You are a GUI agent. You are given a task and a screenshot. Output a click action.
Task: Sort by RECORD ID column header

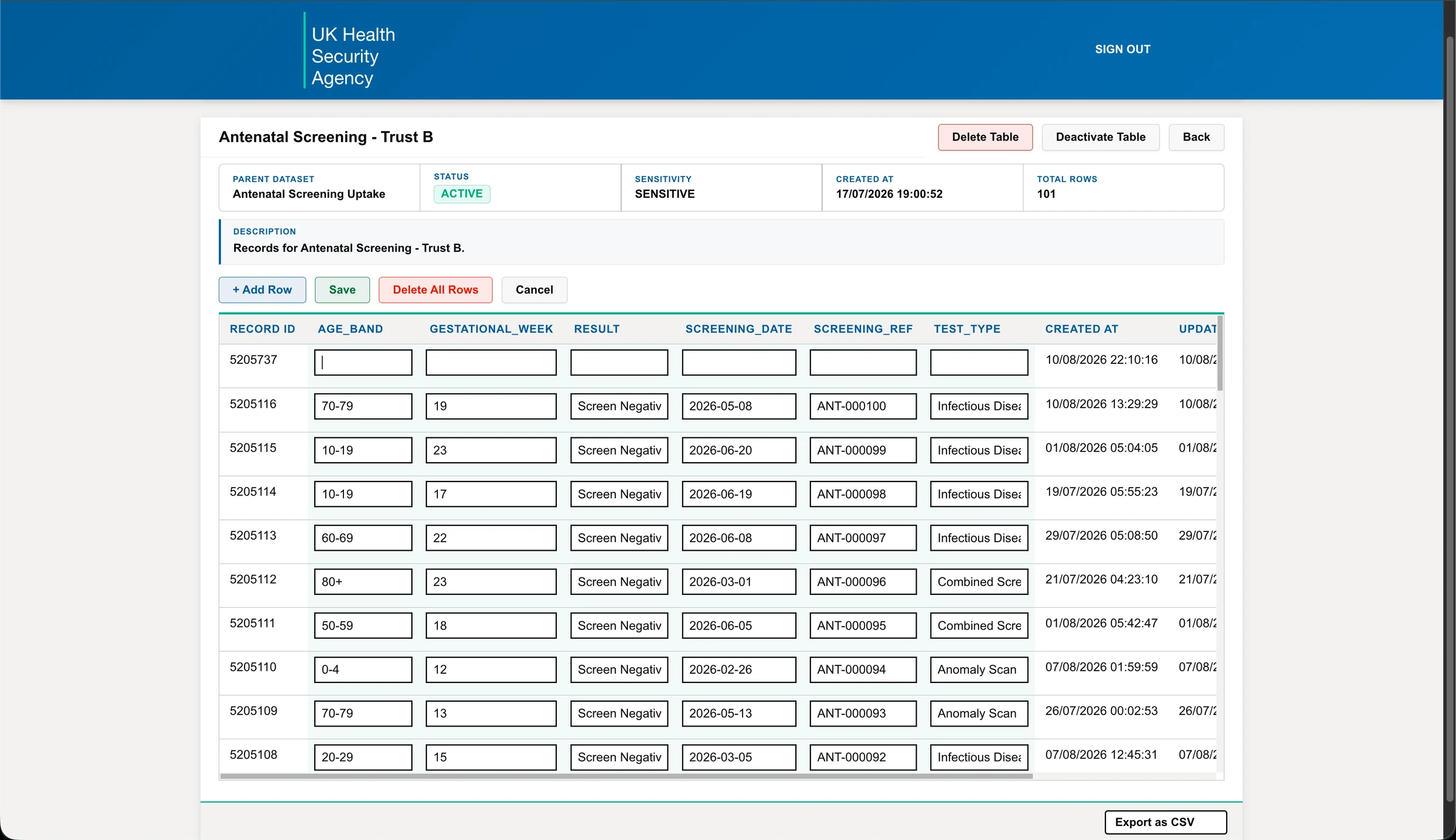click(x=262, y=329)
